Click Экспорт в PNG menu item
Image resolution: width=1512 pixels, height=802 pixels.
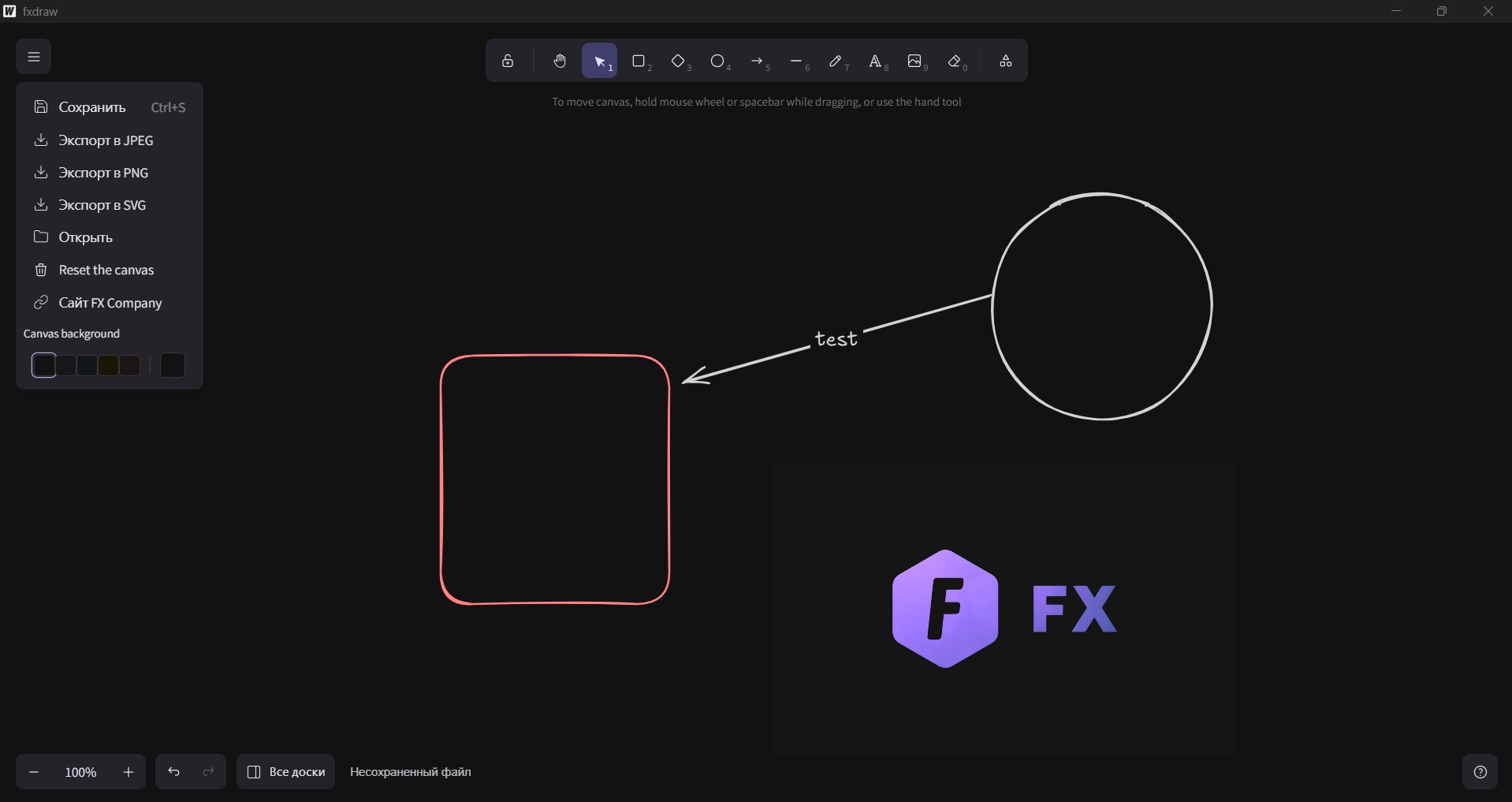click(x=102, y=173)
